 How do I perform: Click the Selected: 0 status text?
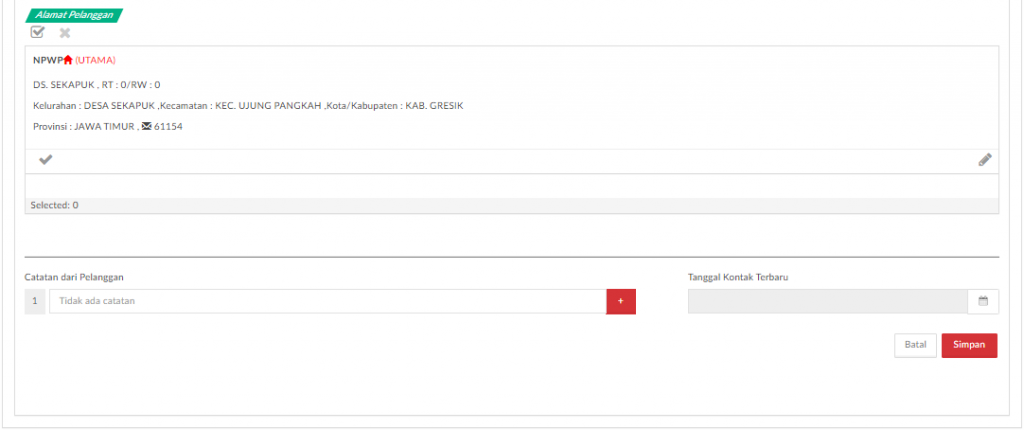click(x=54, y=205)
